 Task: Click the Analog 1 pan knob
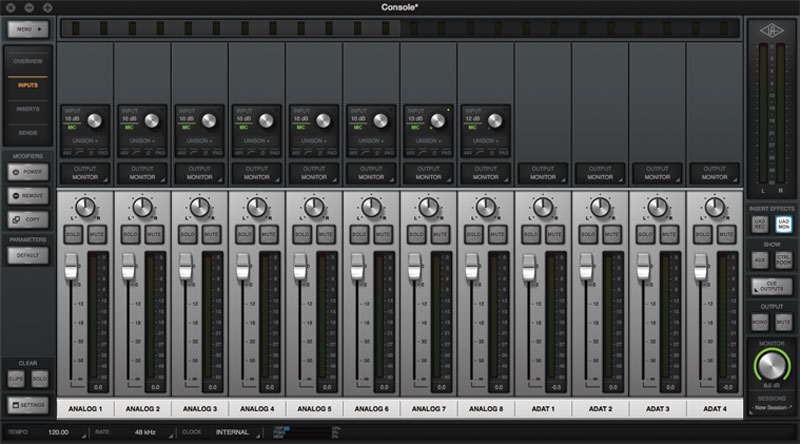[85, 207]
